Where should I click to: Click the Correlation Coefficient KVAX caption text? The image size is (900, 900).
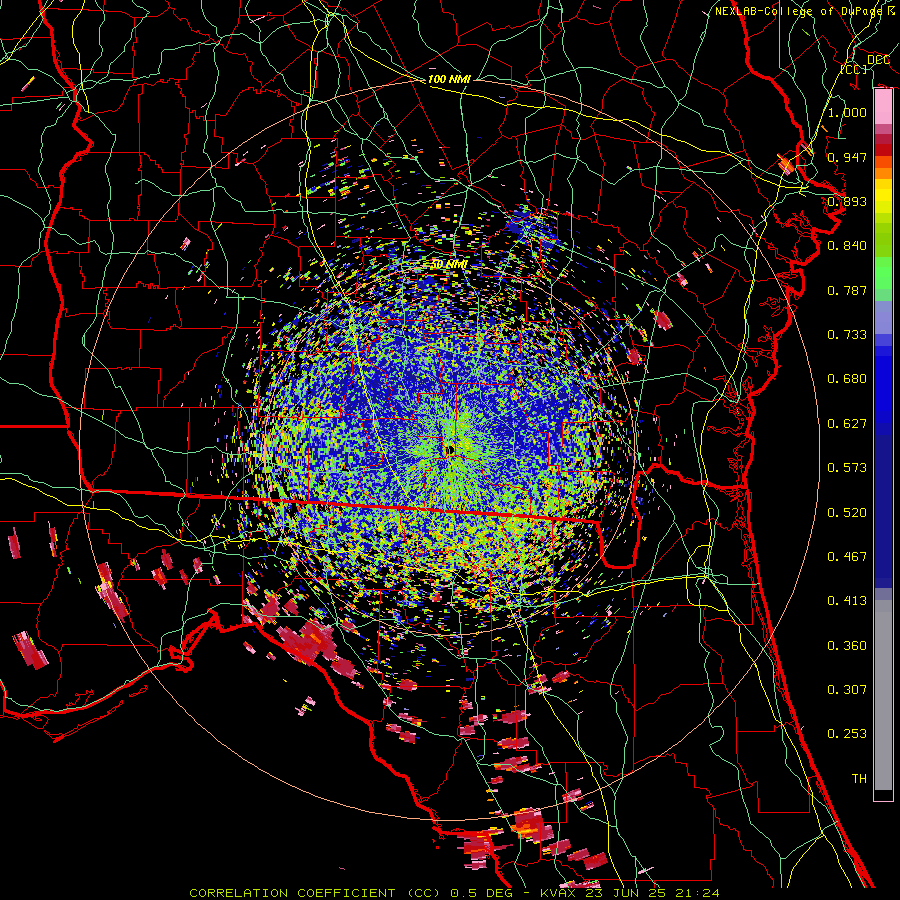tap(454, 893)
